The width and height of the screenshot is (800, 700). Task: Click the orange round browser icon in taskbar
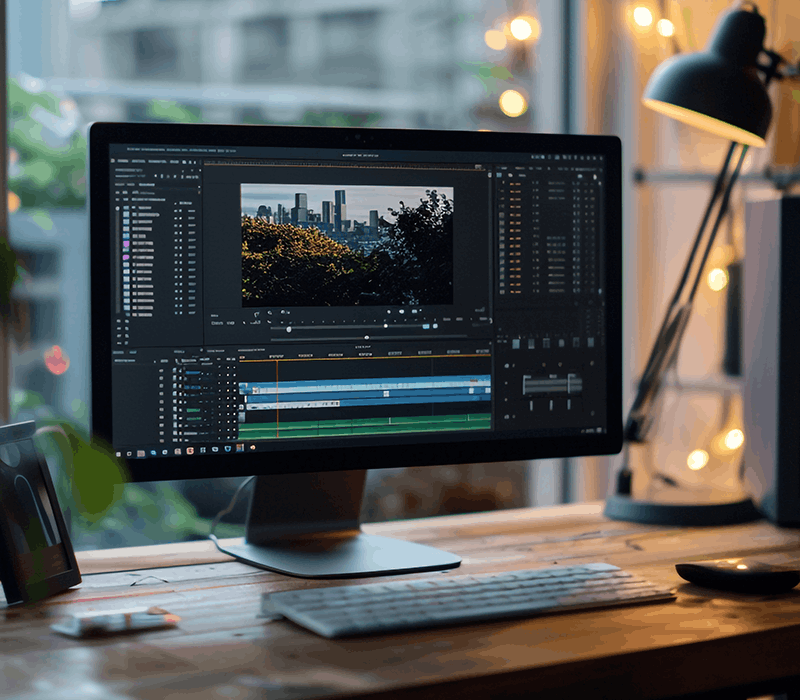pos(252,447)
